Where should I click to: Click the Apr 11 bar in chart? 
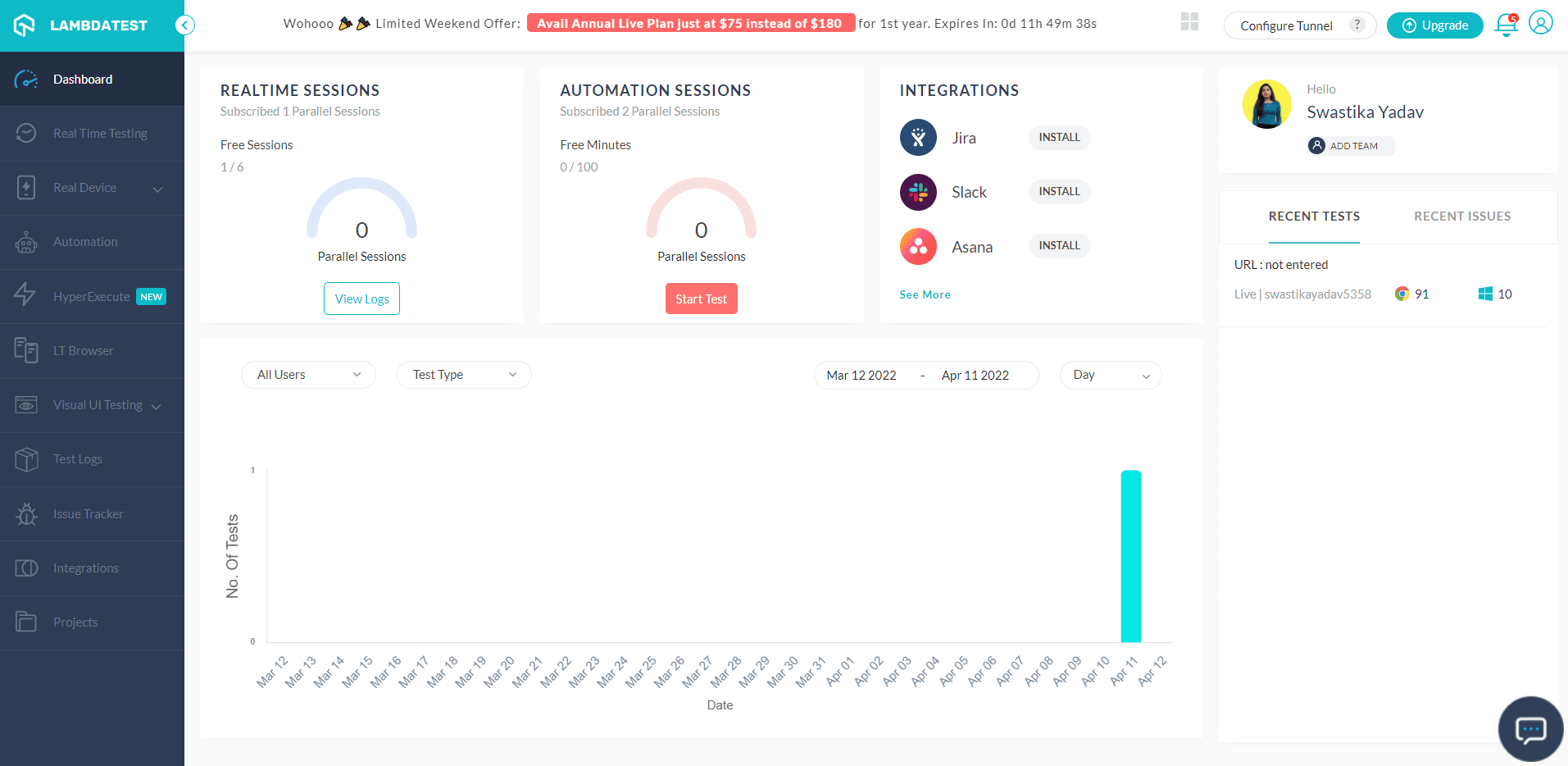(1130, 556)
